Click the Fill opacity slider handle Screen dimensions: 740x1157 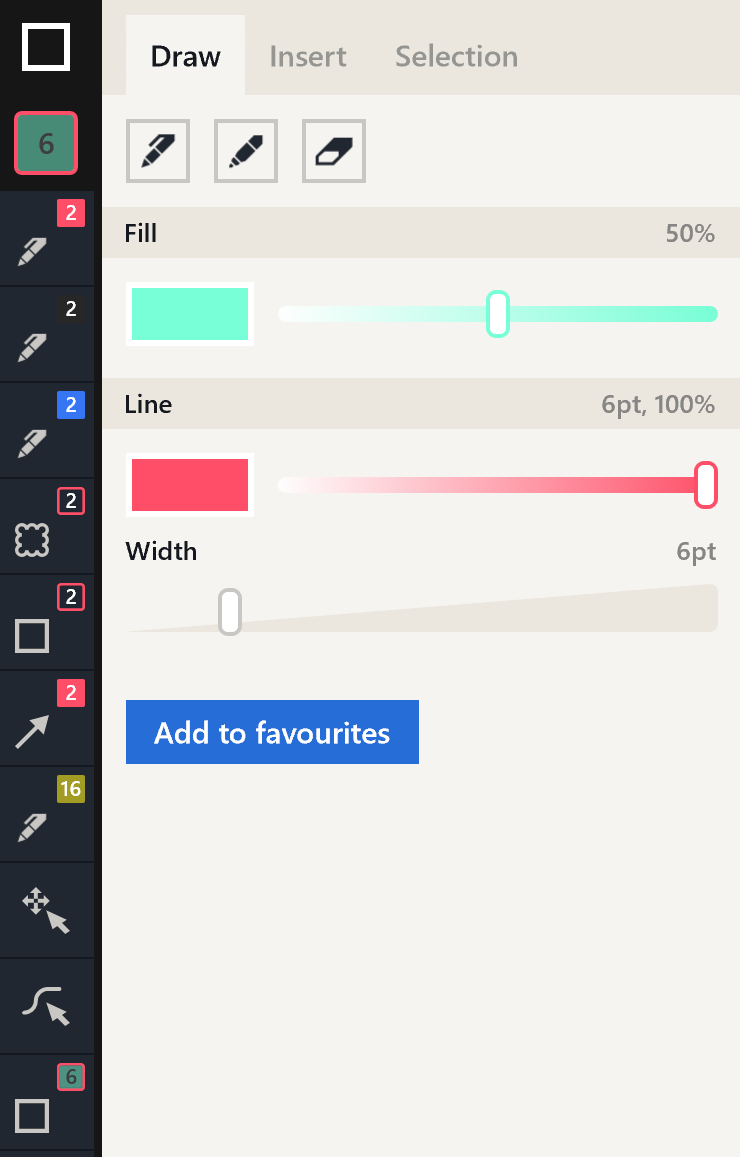pos(498,314)
